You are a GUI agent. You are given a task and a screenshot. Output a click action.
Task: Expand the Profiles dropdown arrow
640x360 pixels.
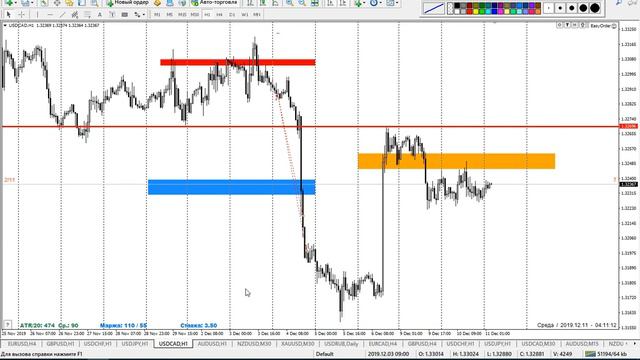(32, 3)
